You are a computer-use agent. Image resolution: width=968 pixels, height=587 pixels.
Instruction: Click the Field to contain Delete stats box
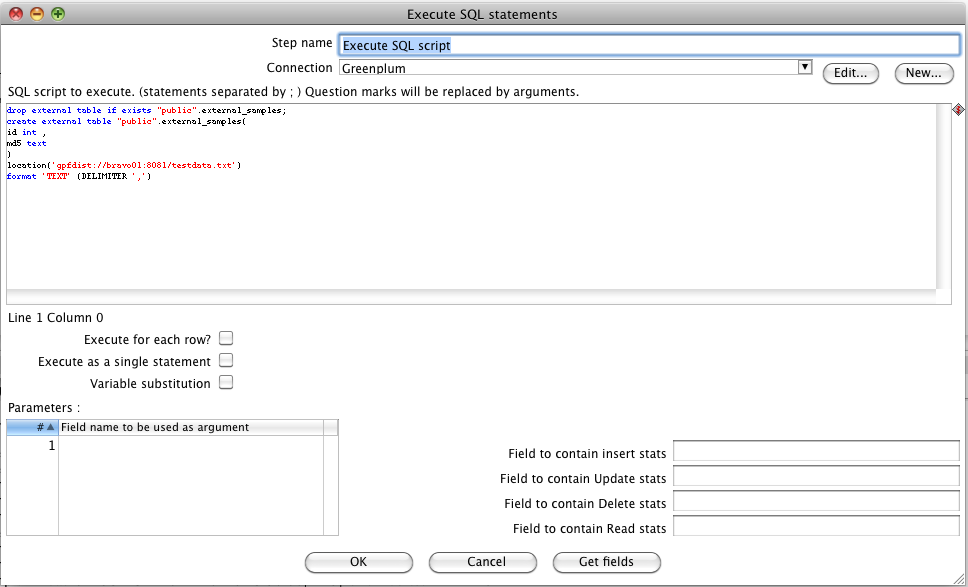[815, 501]
